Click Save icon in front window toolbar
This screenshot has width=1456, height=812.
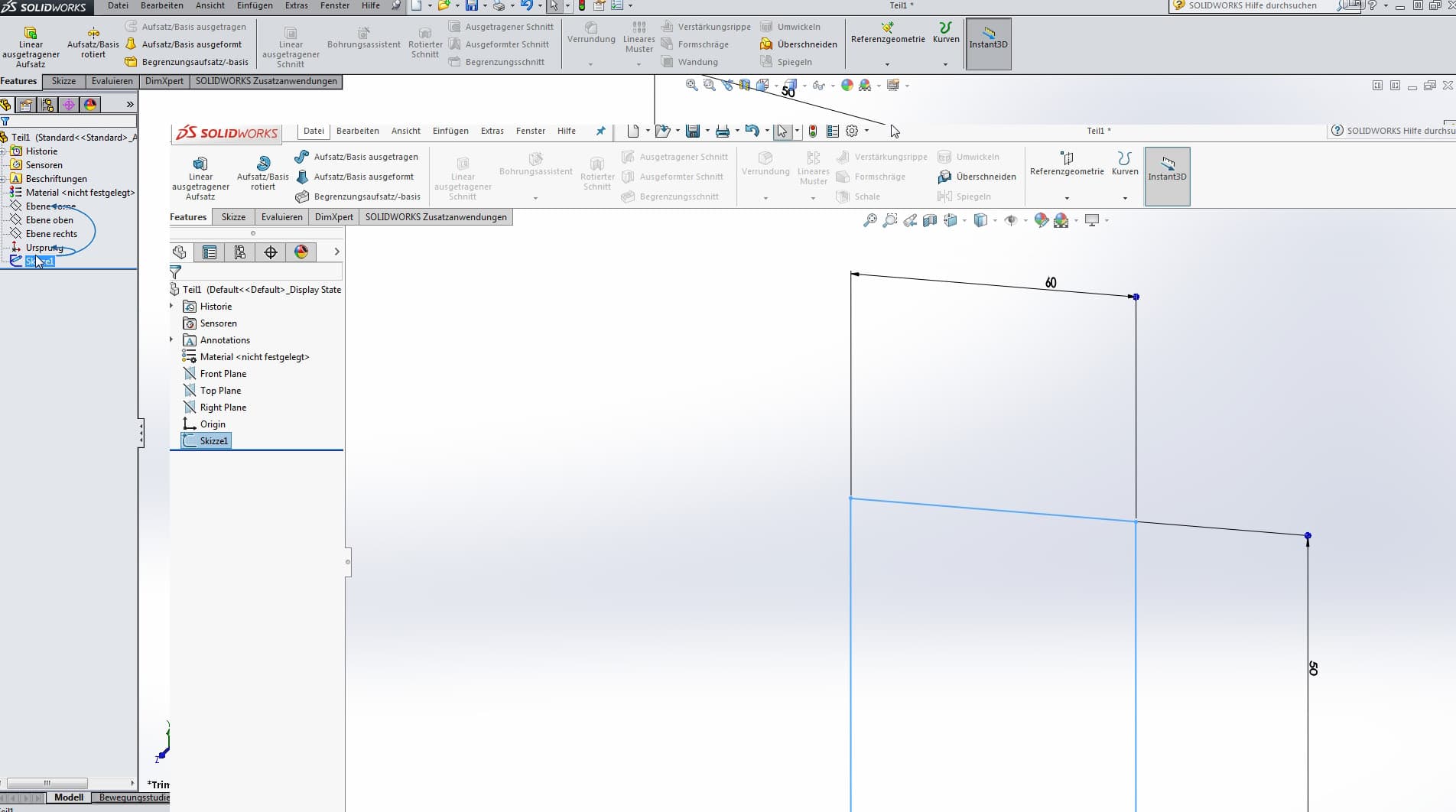(x=693, y=132)
